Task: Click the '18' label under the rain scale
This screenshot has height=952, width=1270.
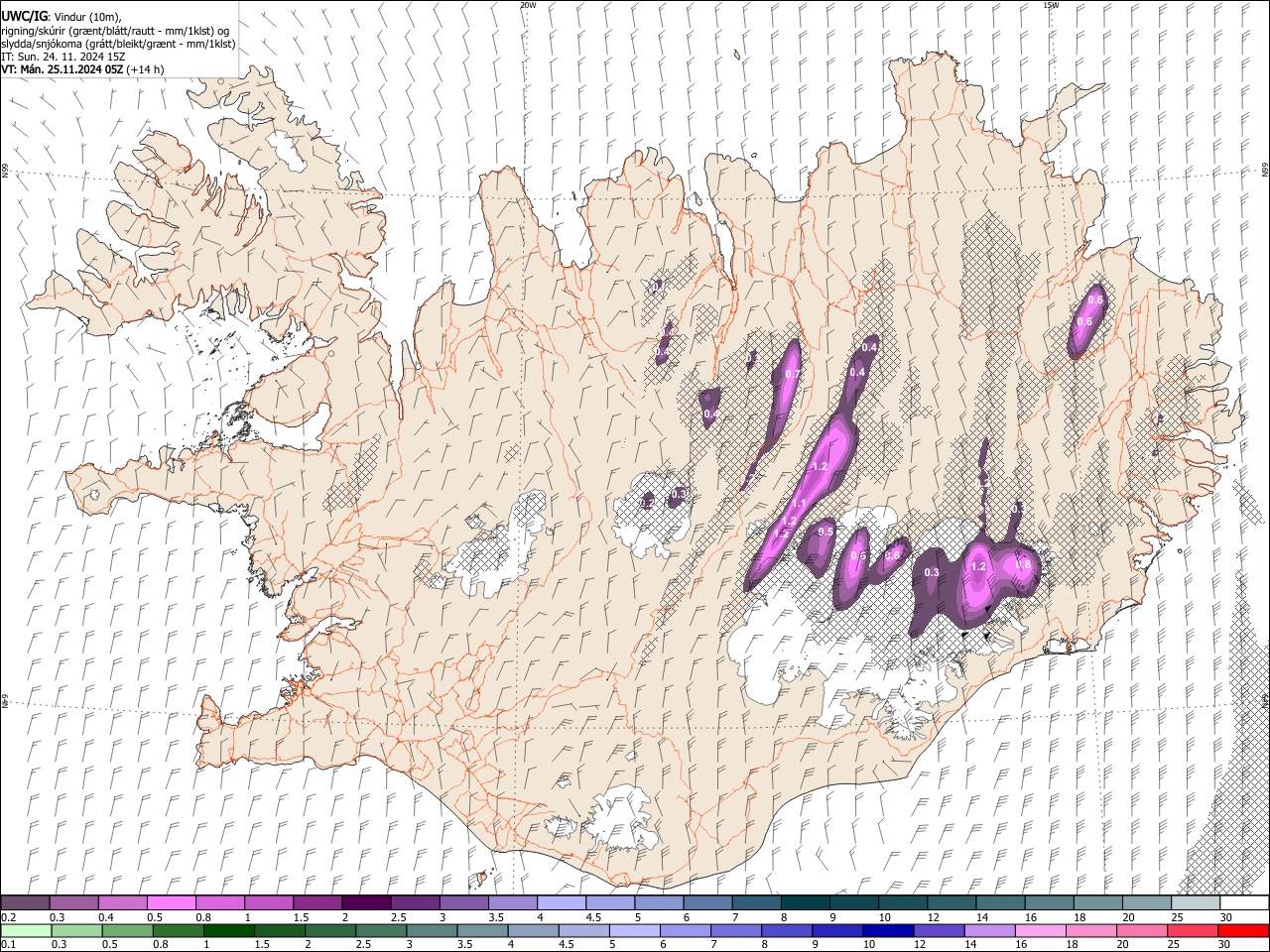Action: (1071, 945)
